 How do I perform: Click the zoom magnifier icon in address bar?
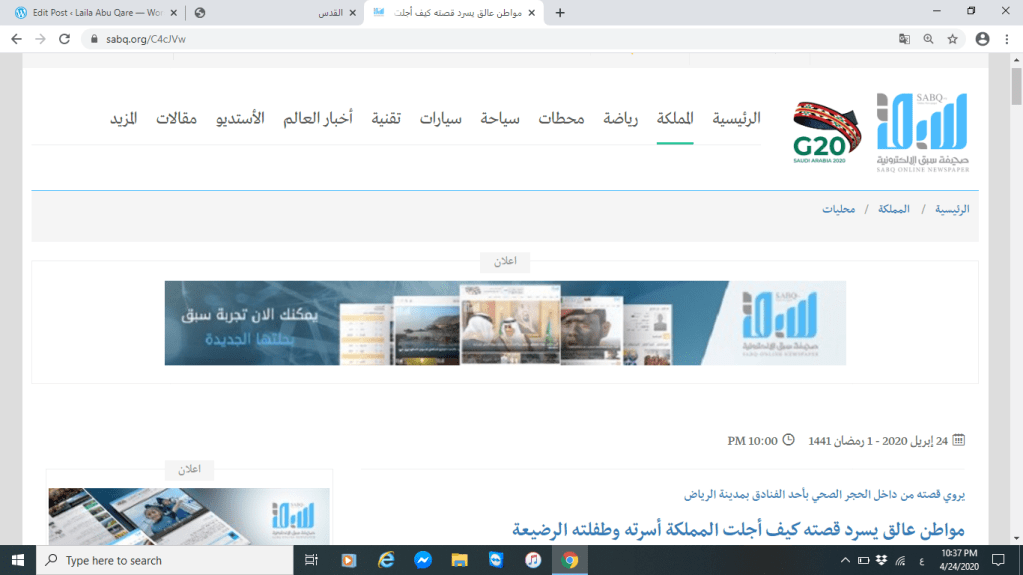coord(928,39)
